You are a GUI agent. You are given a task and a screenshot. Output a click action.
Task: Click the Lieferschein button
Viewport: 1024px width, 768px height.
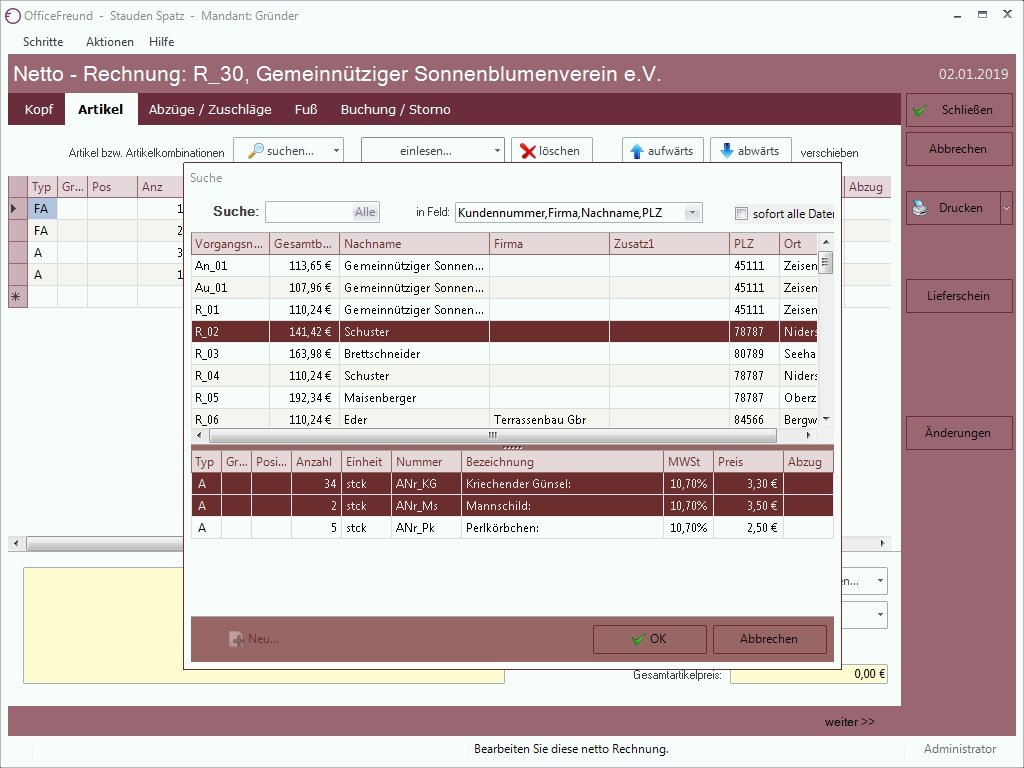(x=958, y=296)
